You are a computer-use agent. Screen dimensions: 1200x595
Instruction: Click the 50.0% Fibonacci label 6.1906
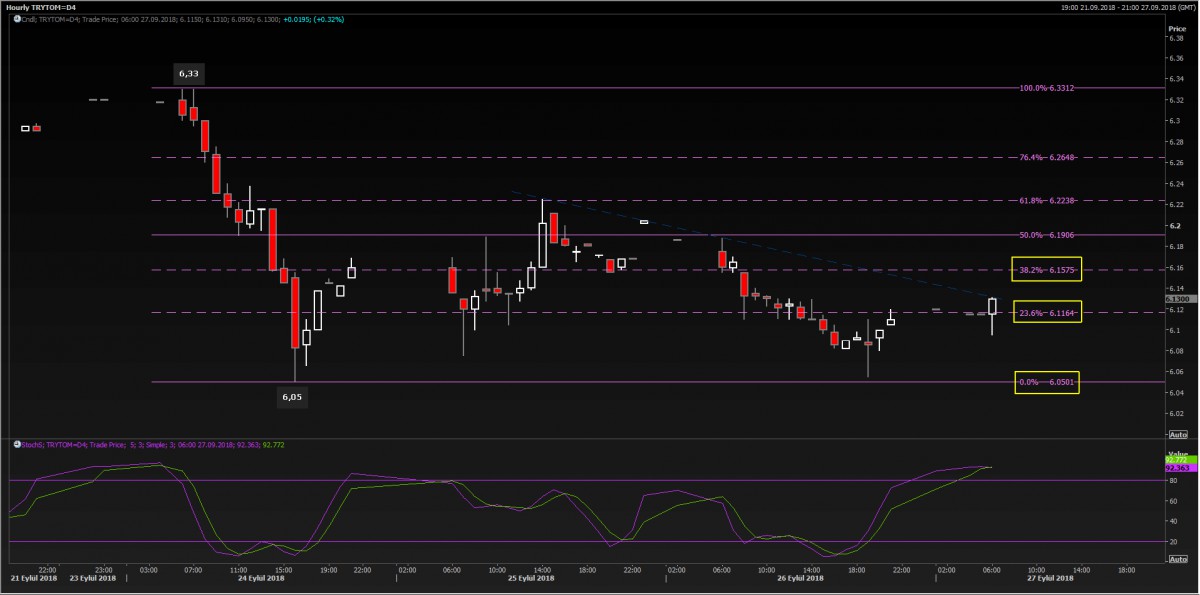(x=1046, y=235)
